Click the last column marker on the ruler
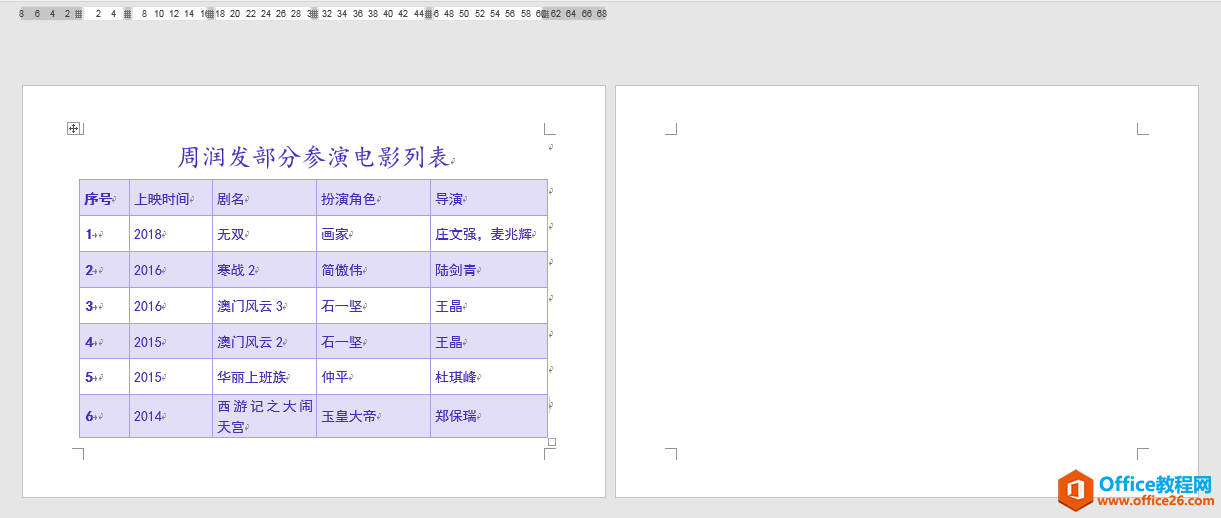Viewport: 1221px width, 518px height. coord(545,14)
